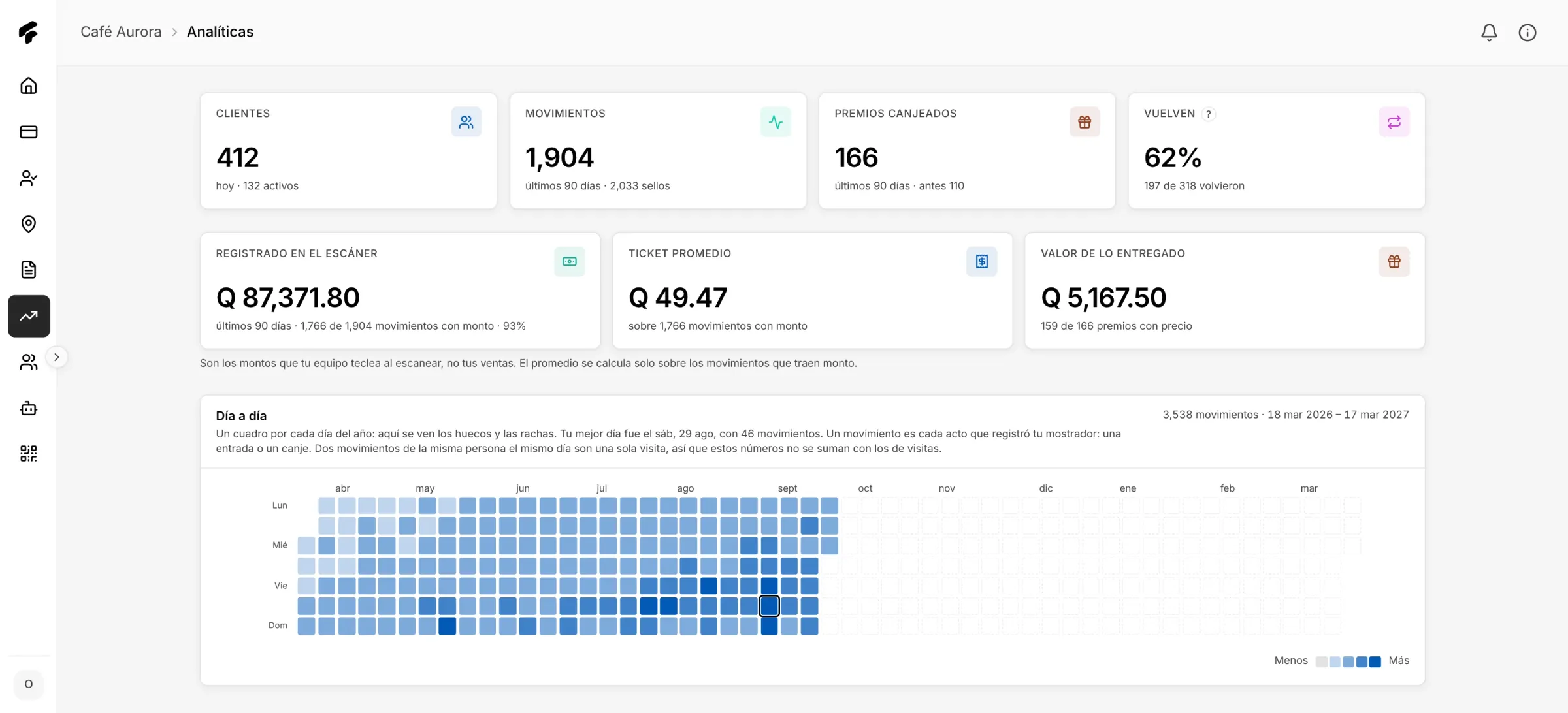Open the location pin icon in sidebar
Viewport: 1568px width, 713px height.
(x=29, y=224)
